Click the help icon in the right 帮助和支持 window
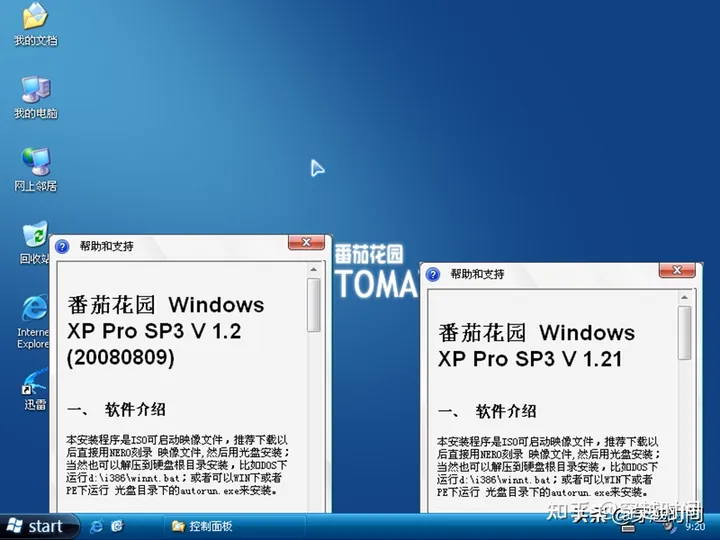Image resolution: width=720 pixels, height=540 pixels. click(433, 275)
